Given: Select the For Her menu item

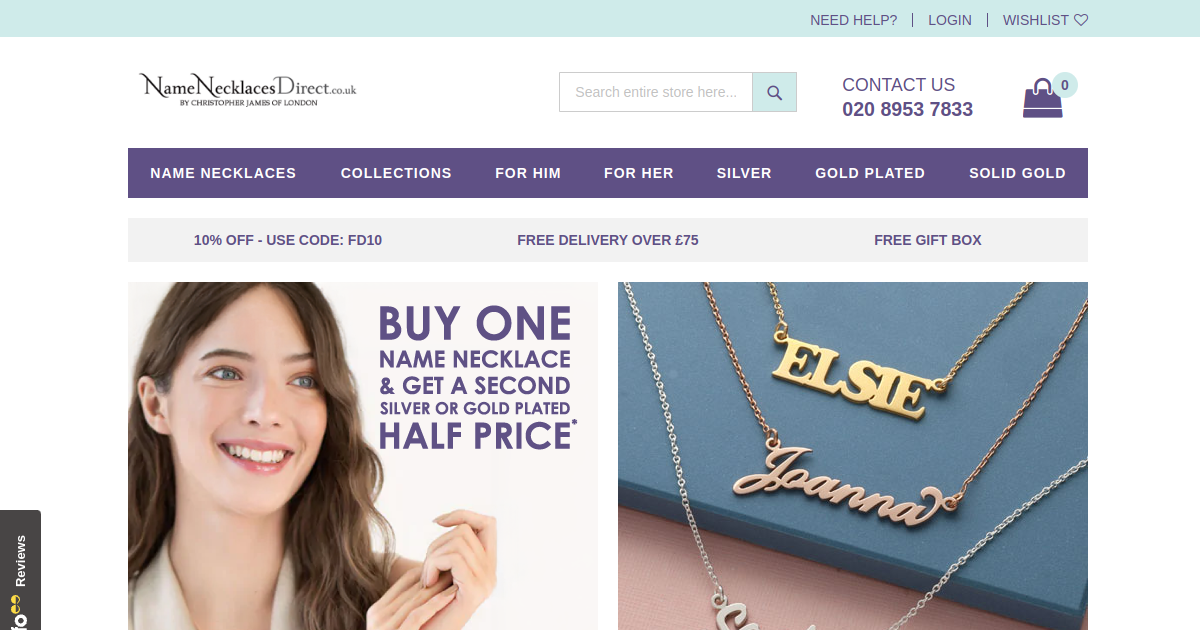Looking at the screenshot, I should [x=639, y=173].
